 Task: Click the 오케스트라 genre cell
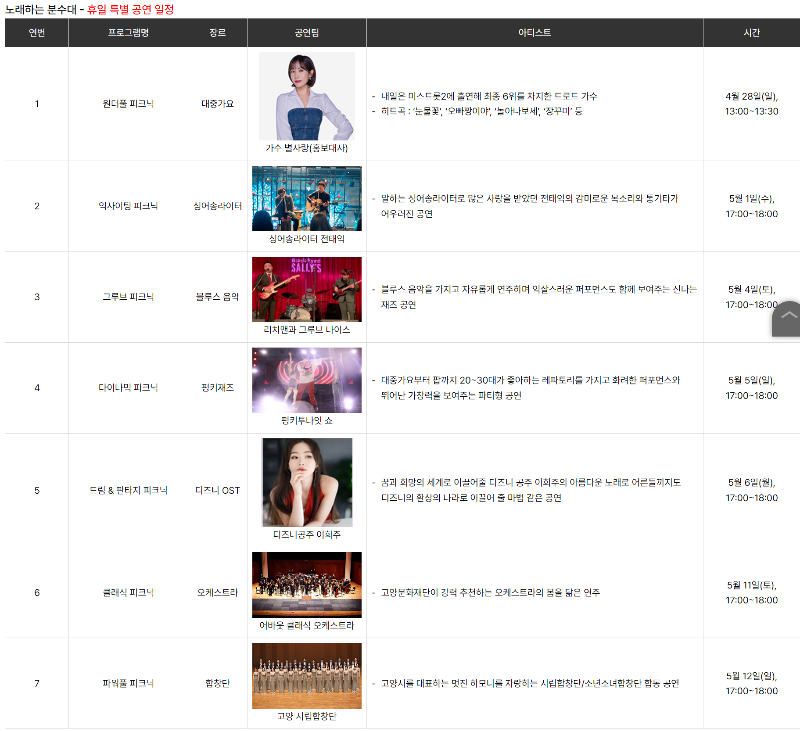coord(217,592)
